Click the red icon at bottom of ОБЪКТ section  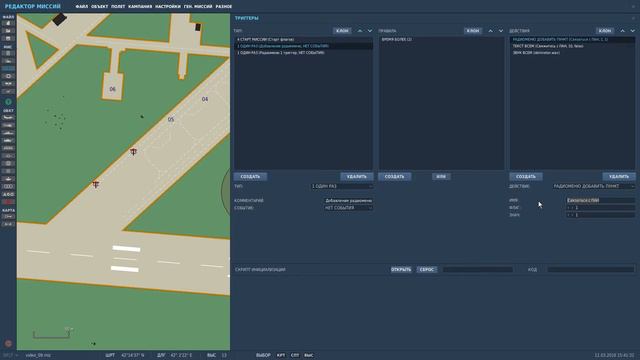(x=8, y=202)
